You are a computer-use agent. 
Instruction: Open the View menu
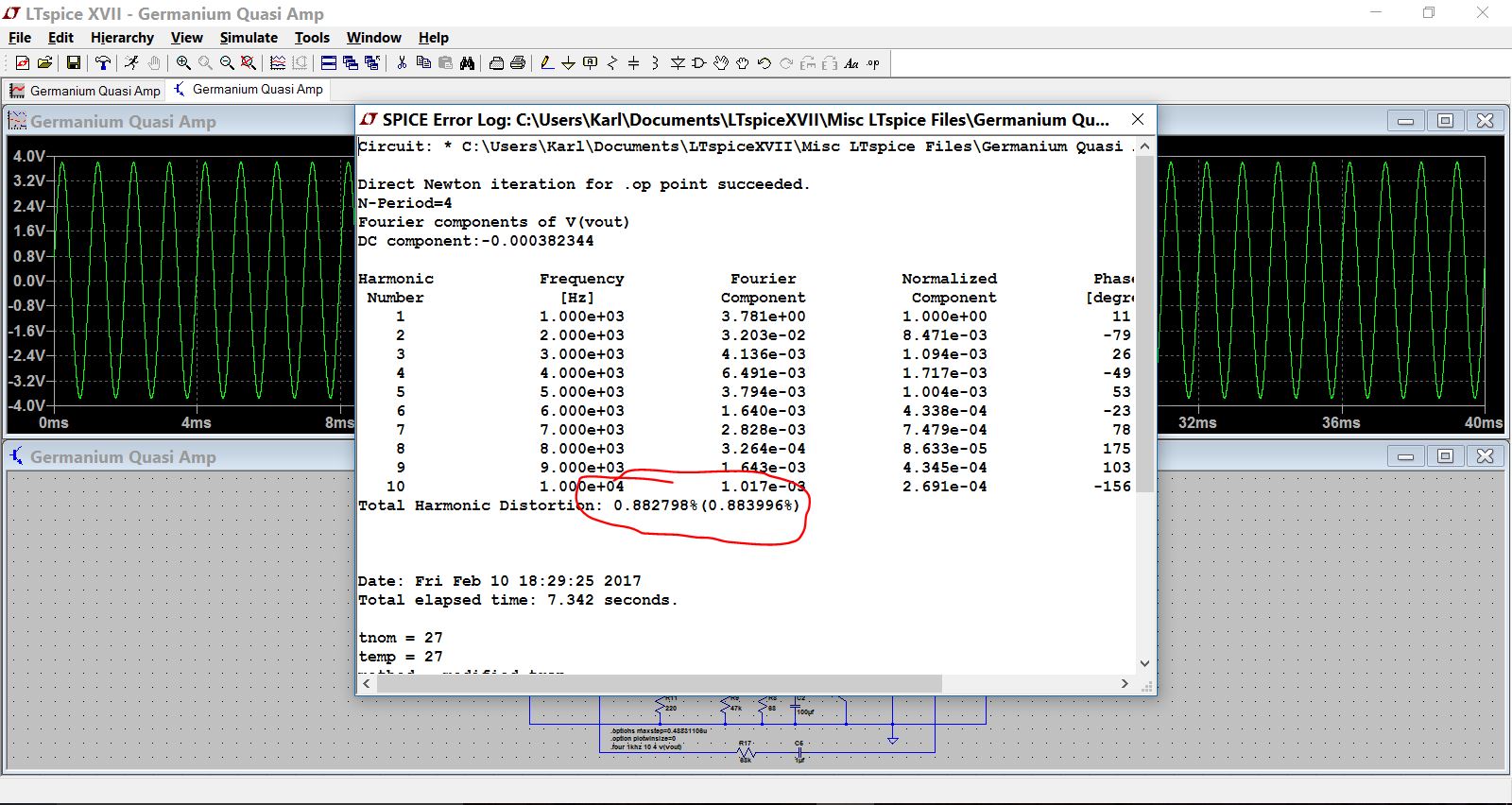pyautogui.click(x=186, y=38)
